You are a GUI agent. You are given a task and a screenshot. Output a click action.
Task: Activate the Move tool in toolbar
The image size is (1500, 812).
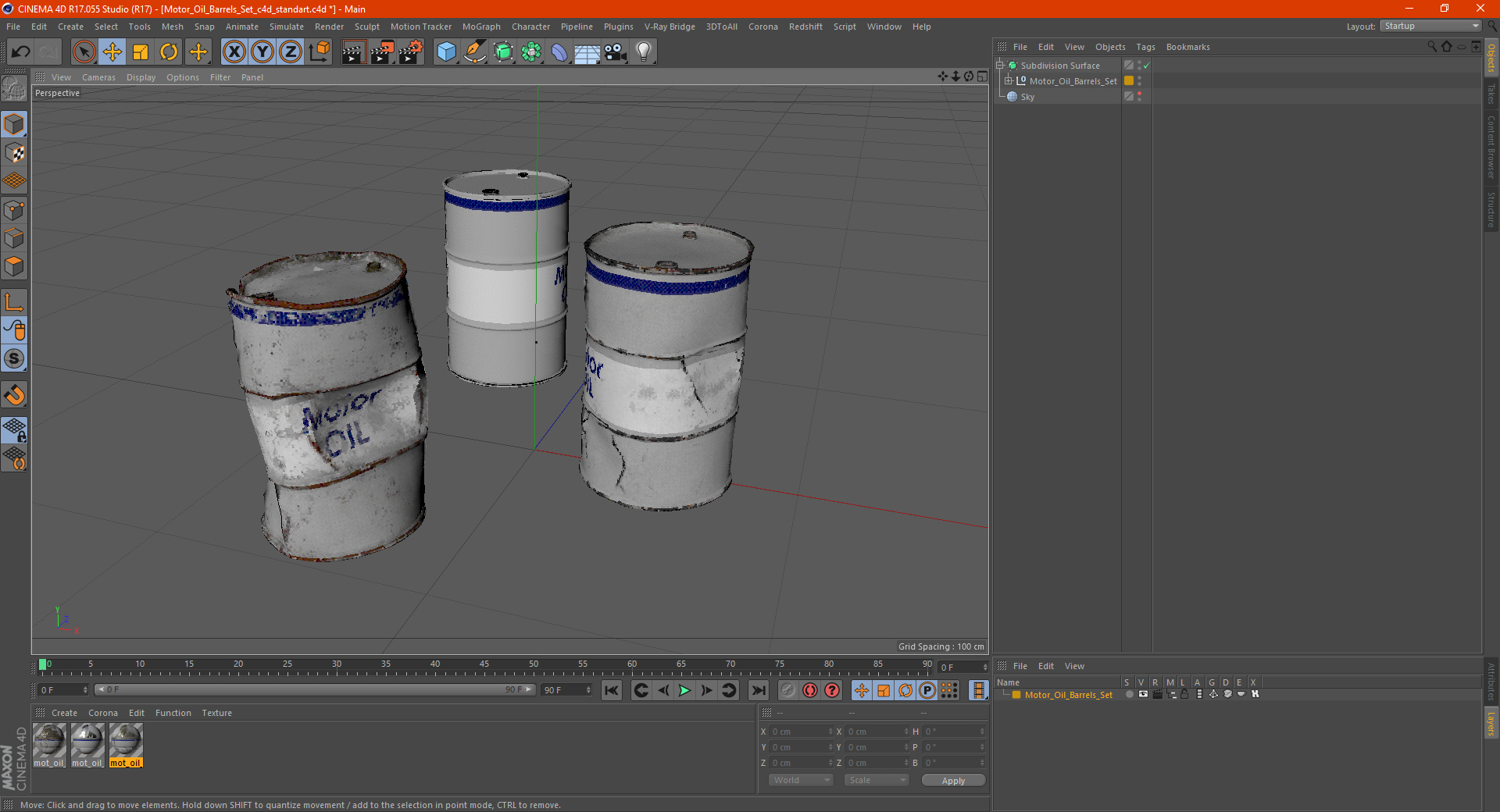point(112,52)
